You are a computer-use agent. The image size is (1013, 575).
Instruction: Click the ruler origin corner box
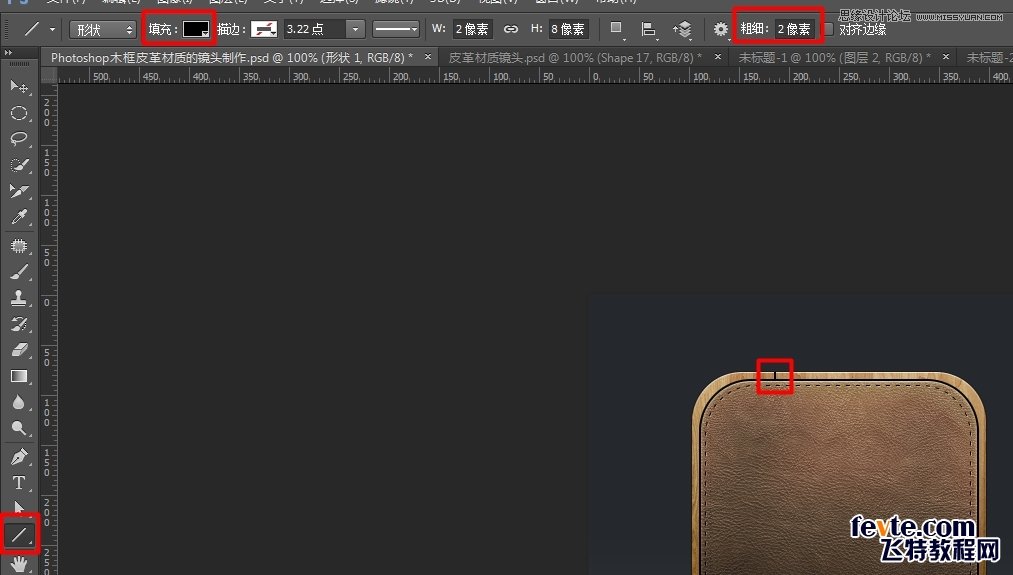(x=49, y=76)
